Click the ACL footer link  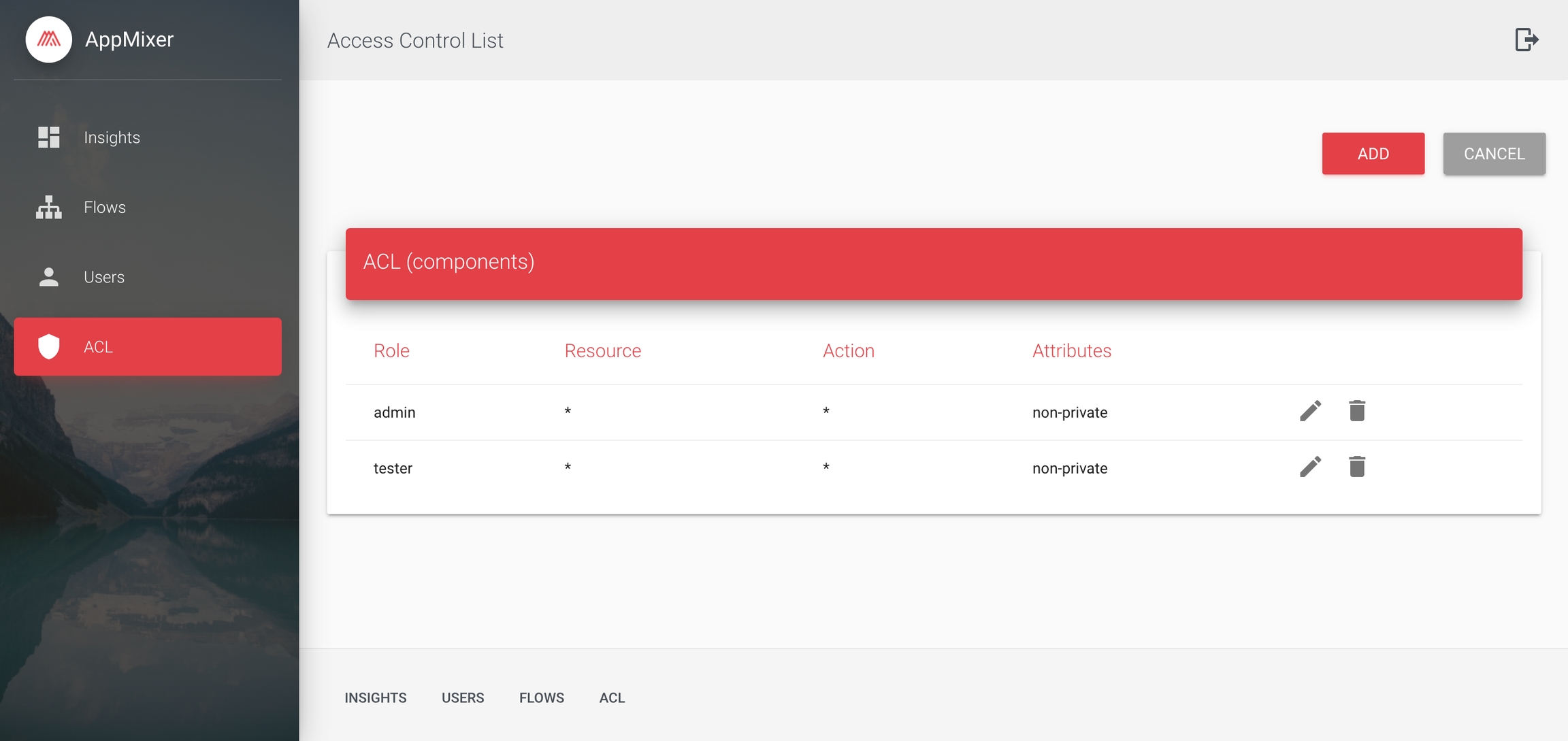612,697
